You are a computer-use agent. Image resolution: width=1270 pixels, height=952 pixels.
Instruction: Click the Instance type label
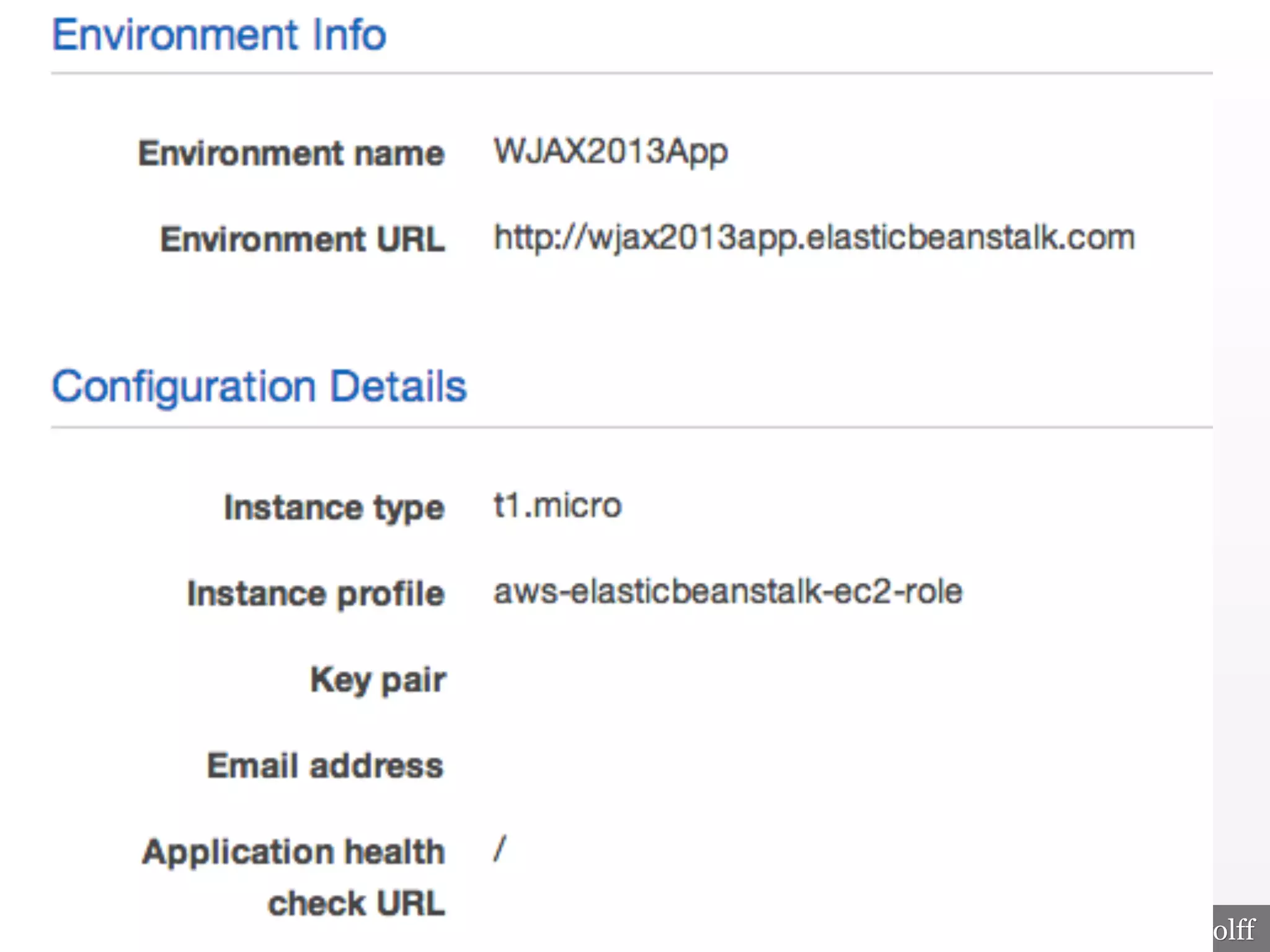pos(334,508)
